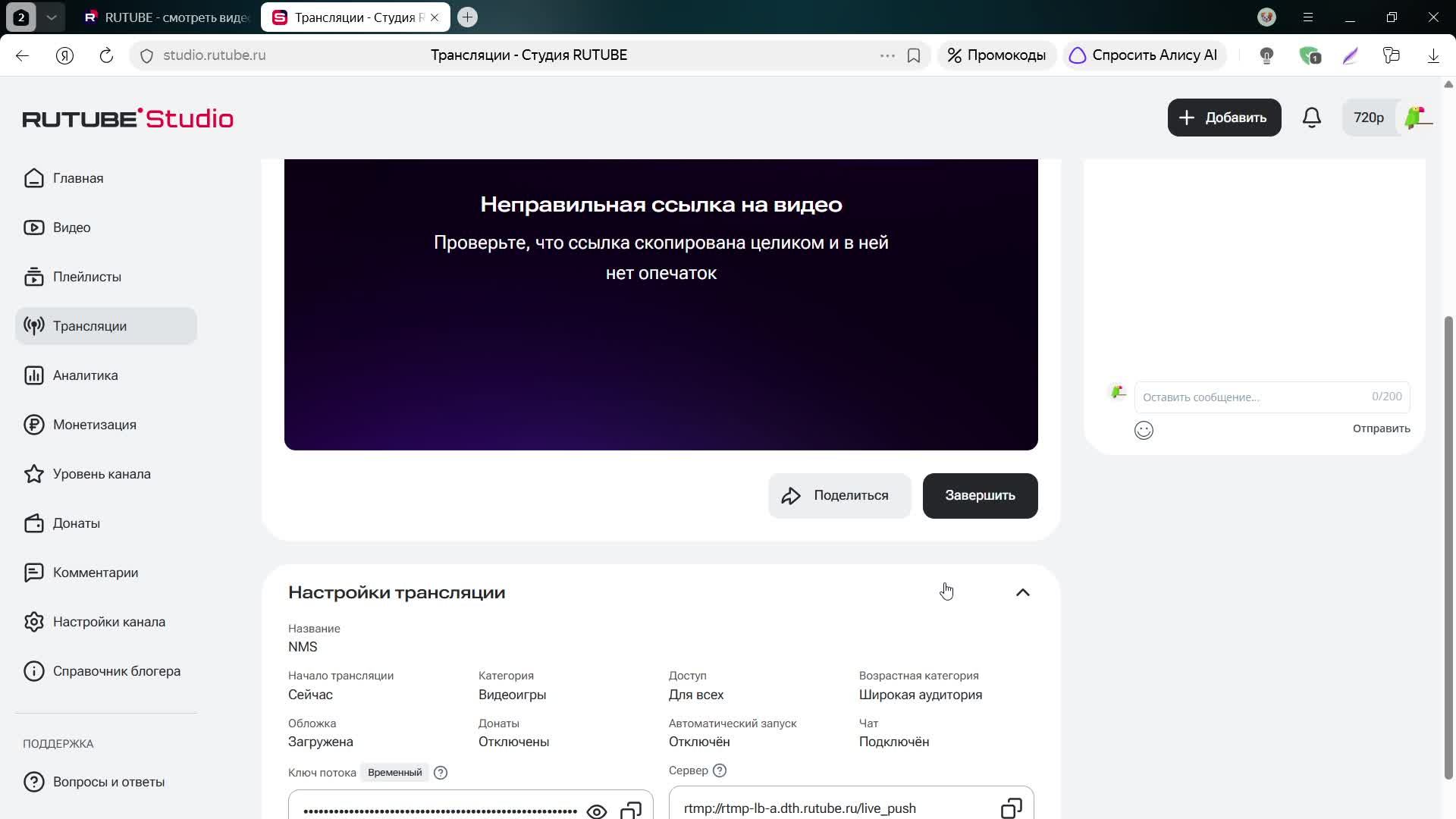Open the 720p quality selector
The height and width of the screenshot is (819, 1456).
pyautogui.click(x=1368, y=118)
